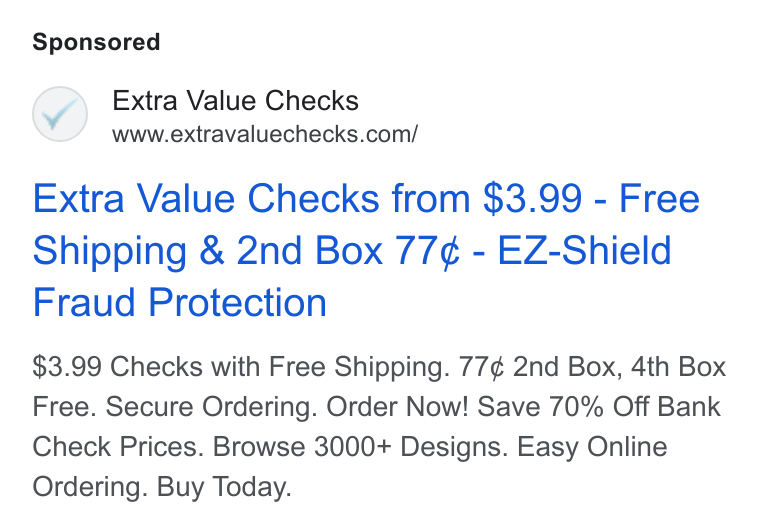
Task: Click the 'Fraud Protection' headline line
Action: (179, 303)
